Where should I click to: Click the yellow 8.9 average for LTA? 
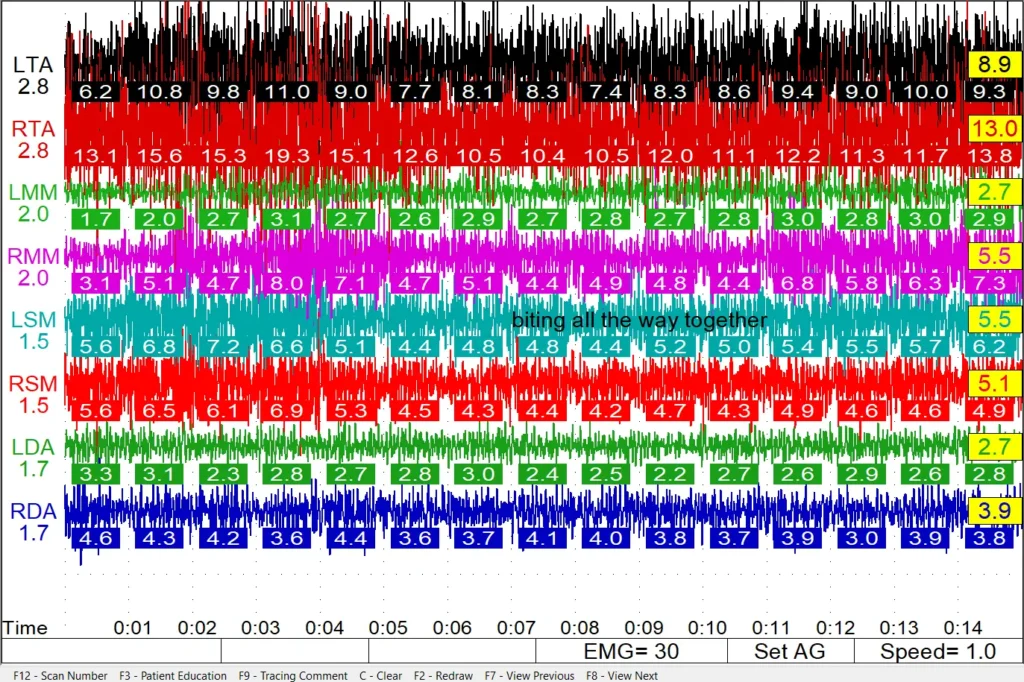click(995, 65)
